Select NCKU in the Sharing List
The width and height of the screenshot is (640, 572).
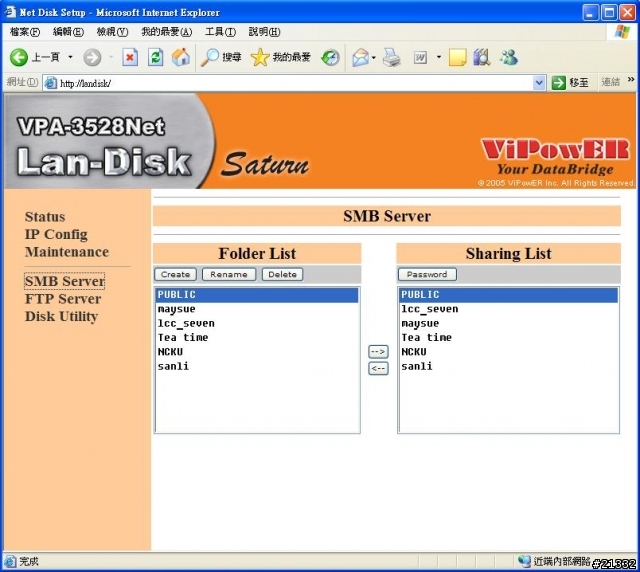click(508, 352)
